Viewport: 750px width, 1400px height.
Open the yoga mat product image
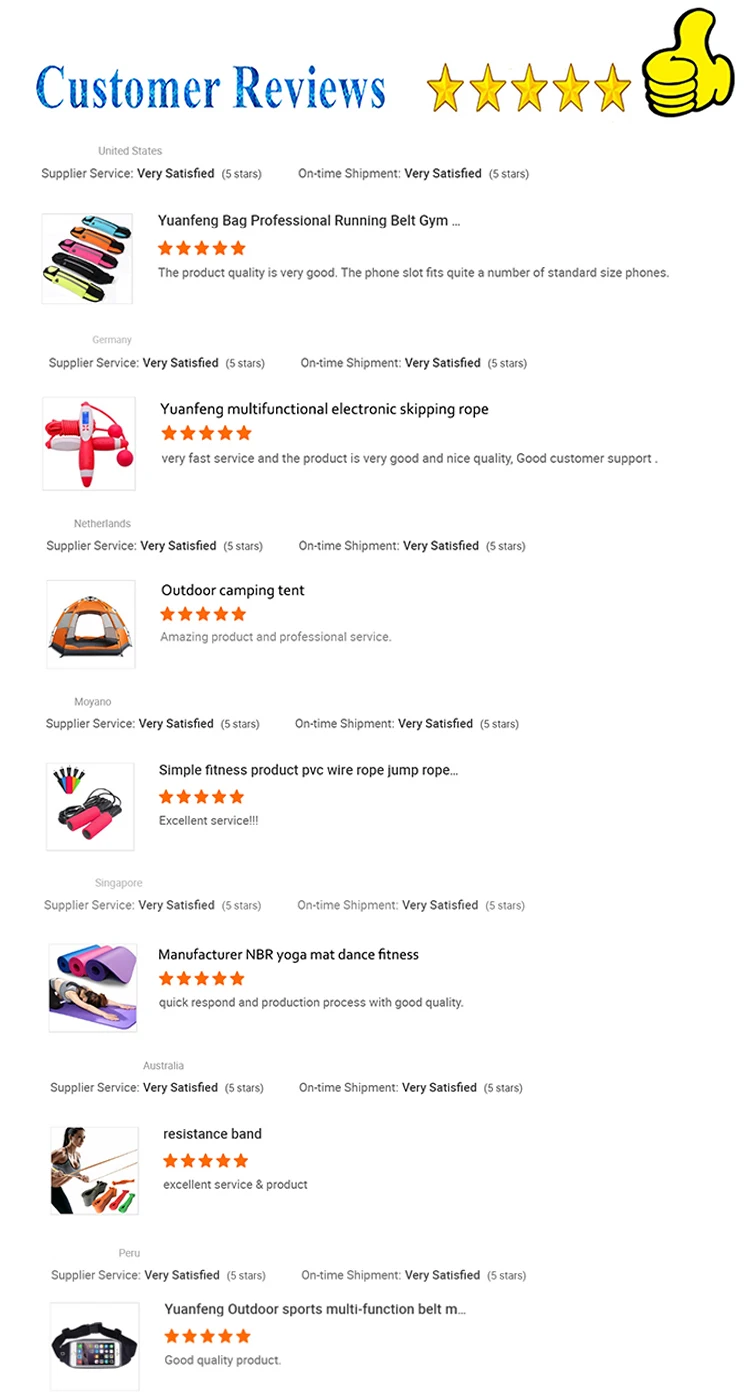pyautogui.click(x=93, y=987)
